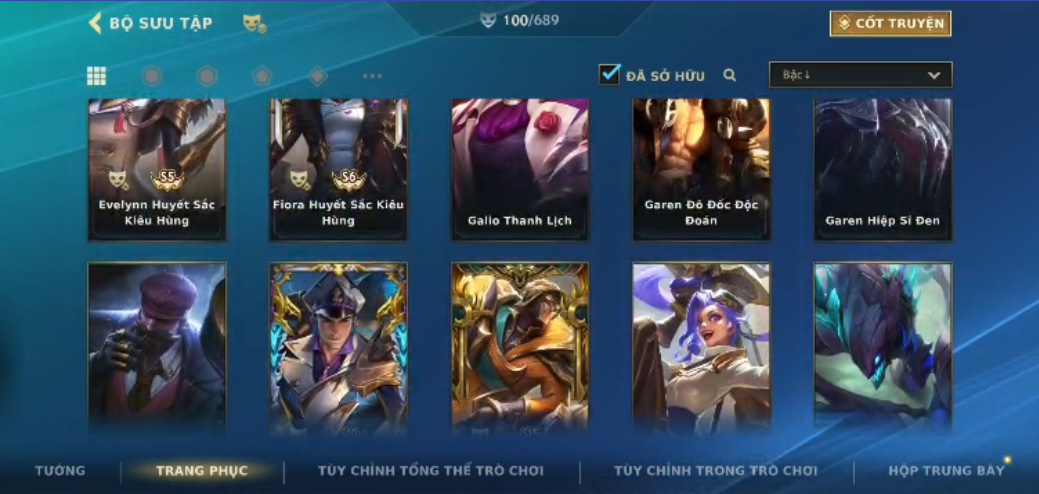Open skin search magnifier icon
Screen dimensions: 1039x494
pyautogui.click(x=730, y=75)
